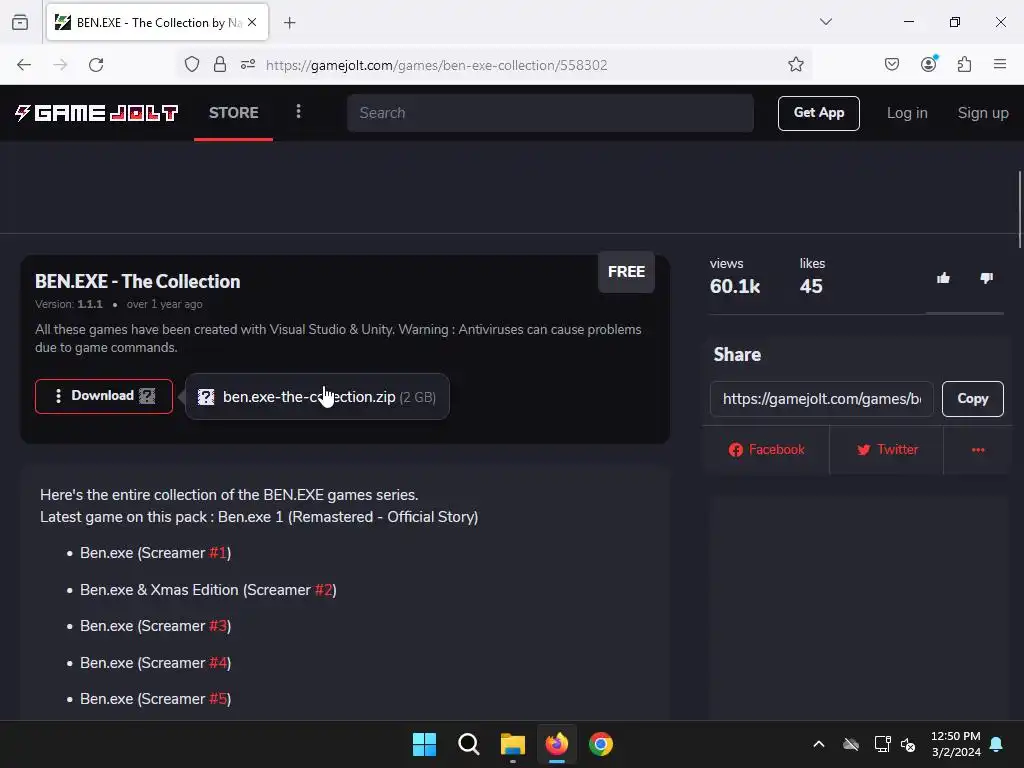Image resolution: width=1024 pixels, height=768 pixels.
Task: Show hidden system tray icons
Action: pyautogui.click(x=818, y=744)
